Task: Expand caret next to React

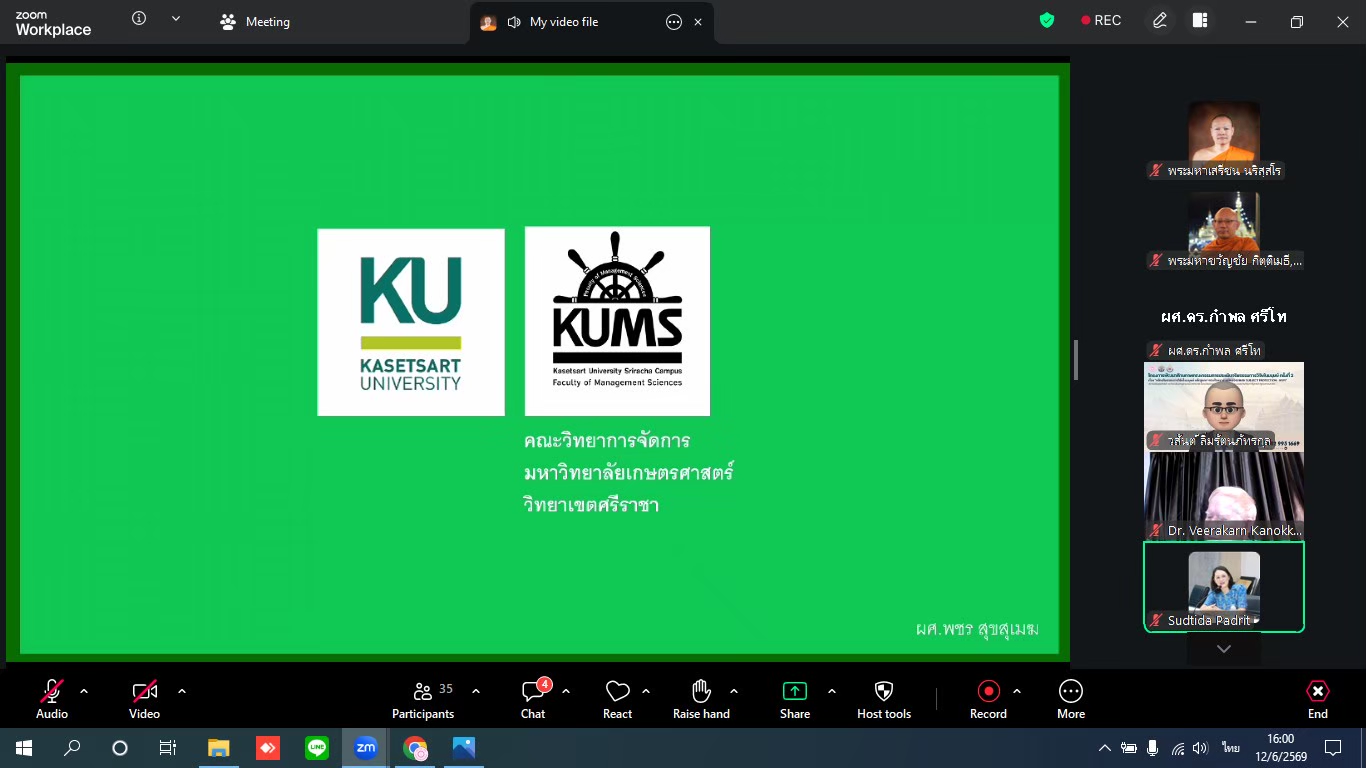Action: tap(646, 691)
